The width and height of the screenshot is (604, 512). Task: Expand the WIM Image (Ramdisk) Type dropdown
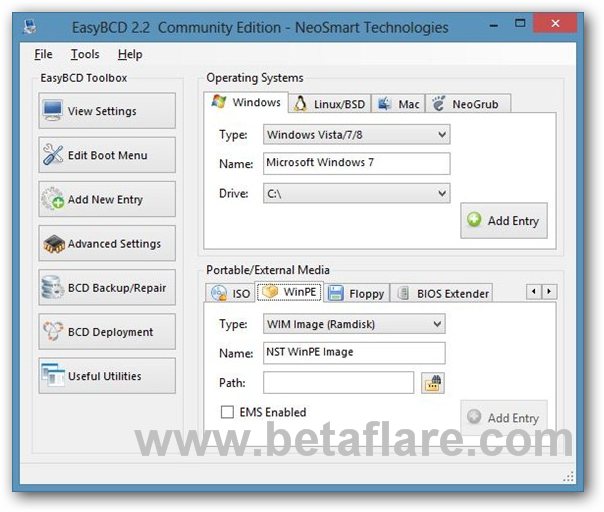436,324
